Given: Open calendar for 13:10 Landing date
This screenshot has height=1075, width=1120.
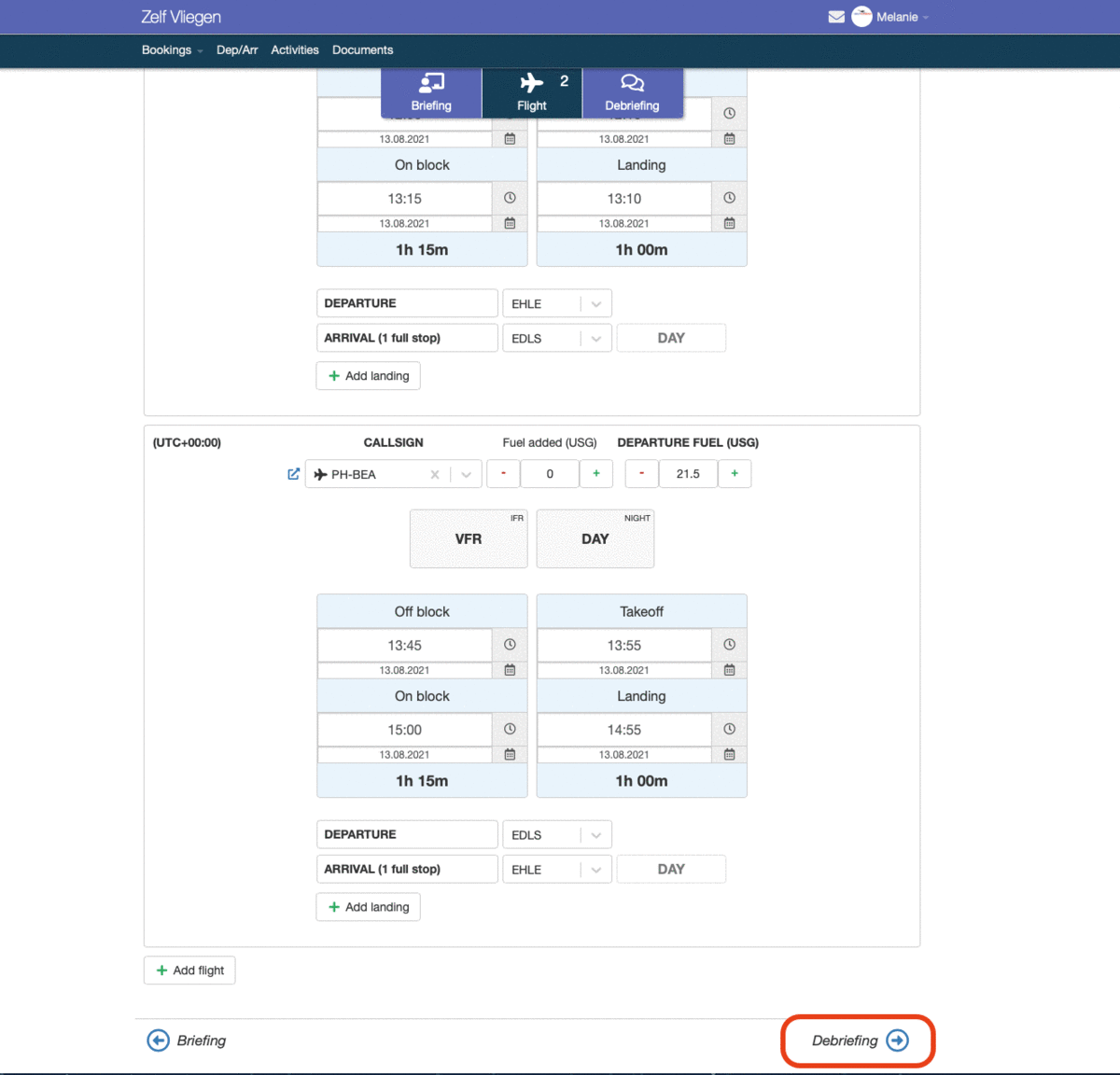Looking at the screenshot, I should pyautogui.click(x=730, y=223).
